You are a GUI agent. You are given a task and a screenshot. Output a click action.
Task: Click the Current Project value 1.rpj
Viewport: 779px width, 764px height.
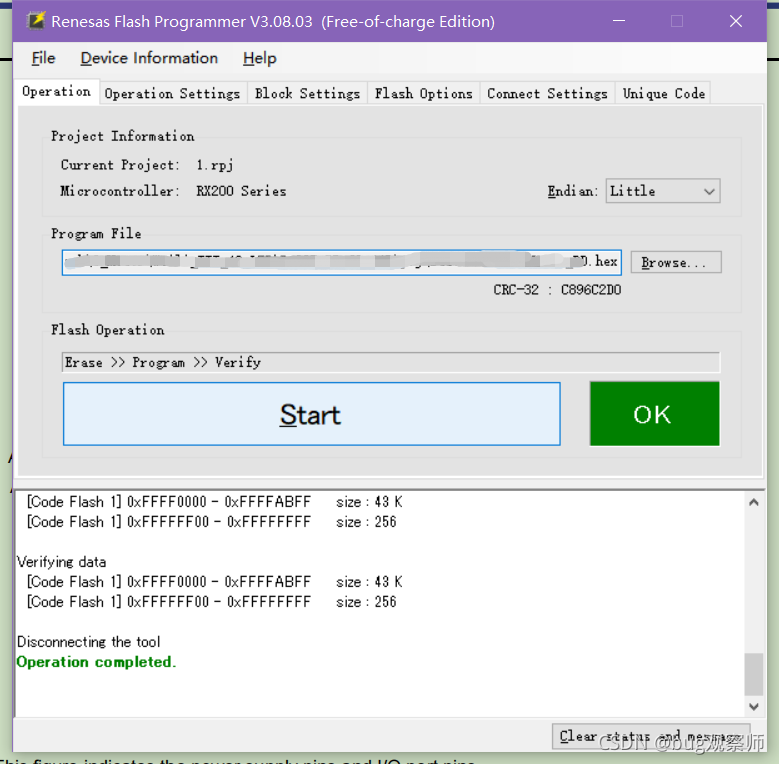coord(215,165)
